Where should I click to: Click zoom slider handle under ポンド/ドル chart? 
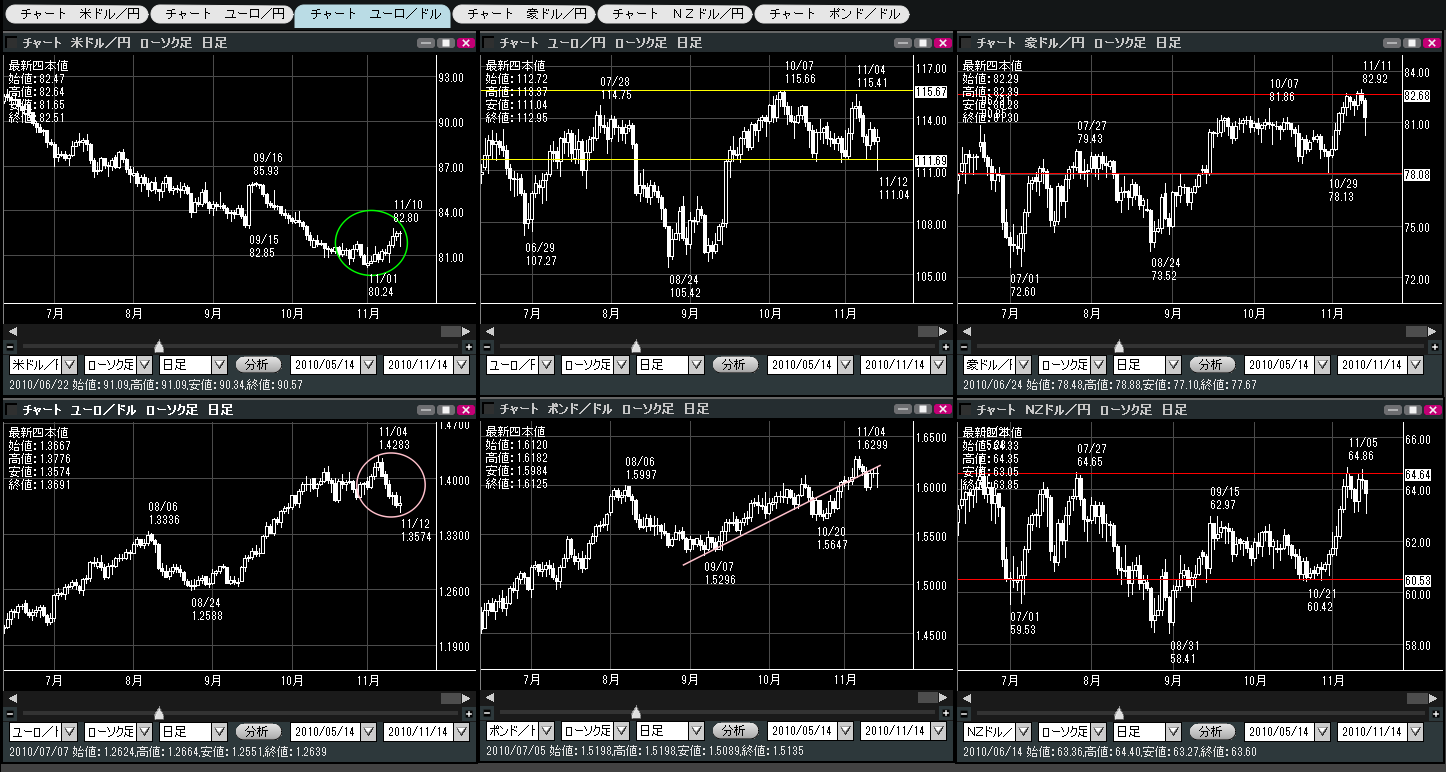636,713
